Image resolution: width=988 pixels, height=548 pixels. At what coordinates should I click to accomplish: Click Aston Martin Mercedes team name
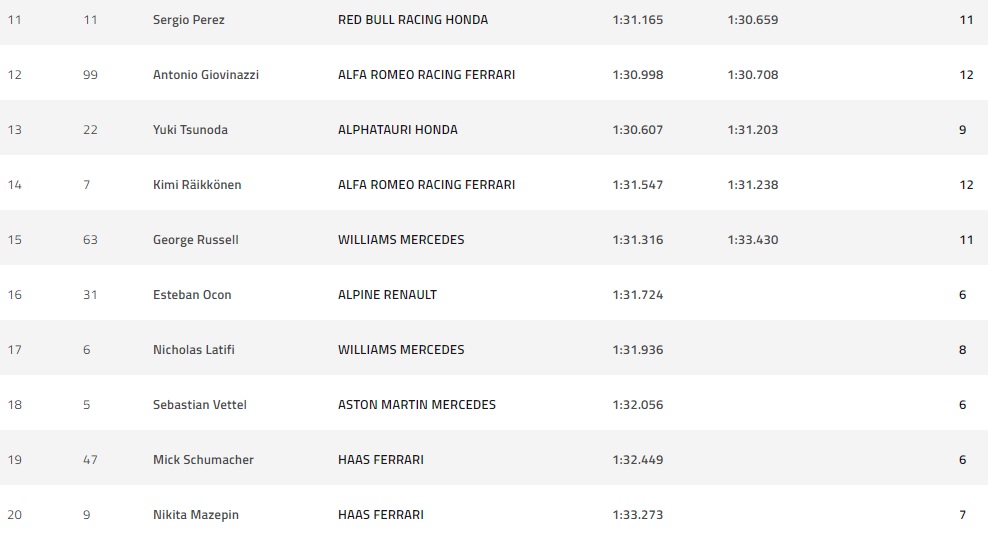pos(416,405)
